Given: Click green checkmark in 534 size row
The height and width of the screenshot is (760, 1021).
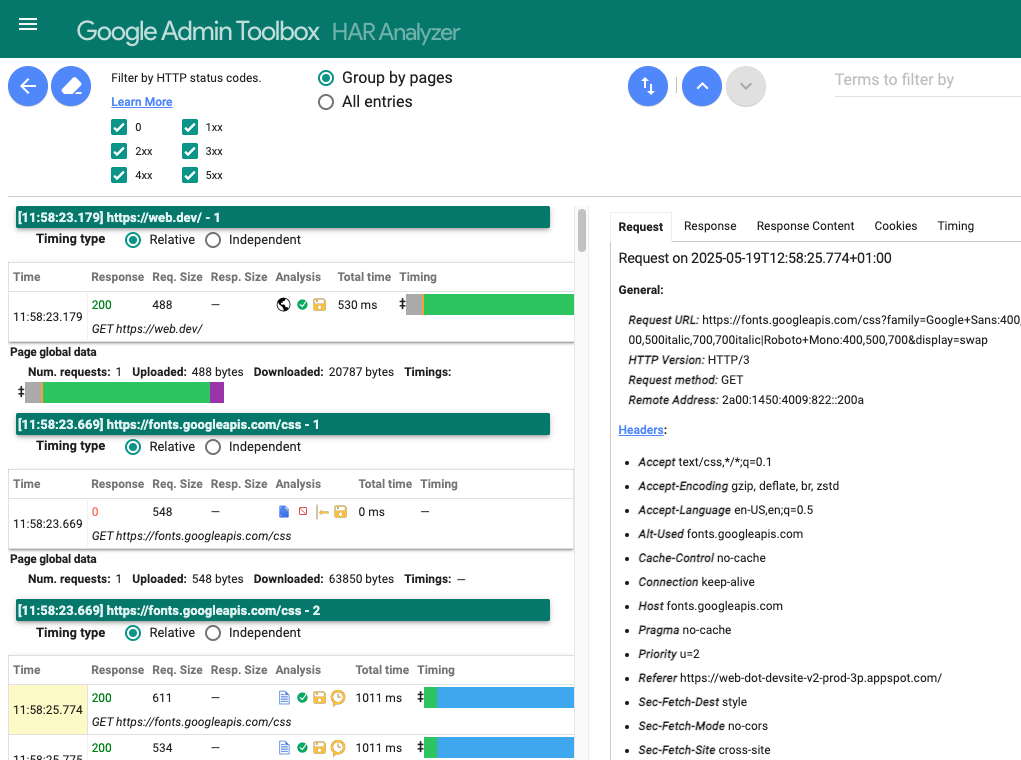Looking at the screenshot, I should click(302, 748).
